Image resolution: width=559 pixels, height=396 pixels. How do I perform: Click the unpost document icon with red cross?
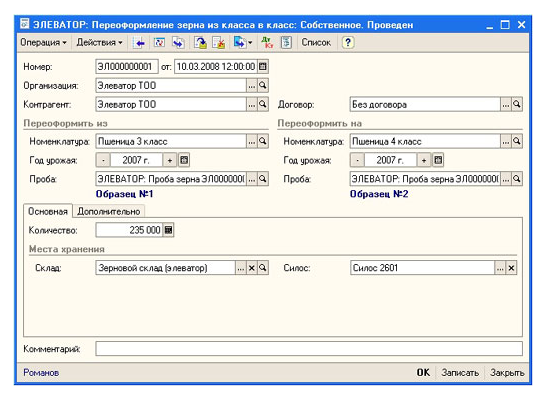[x=219, y=43]
